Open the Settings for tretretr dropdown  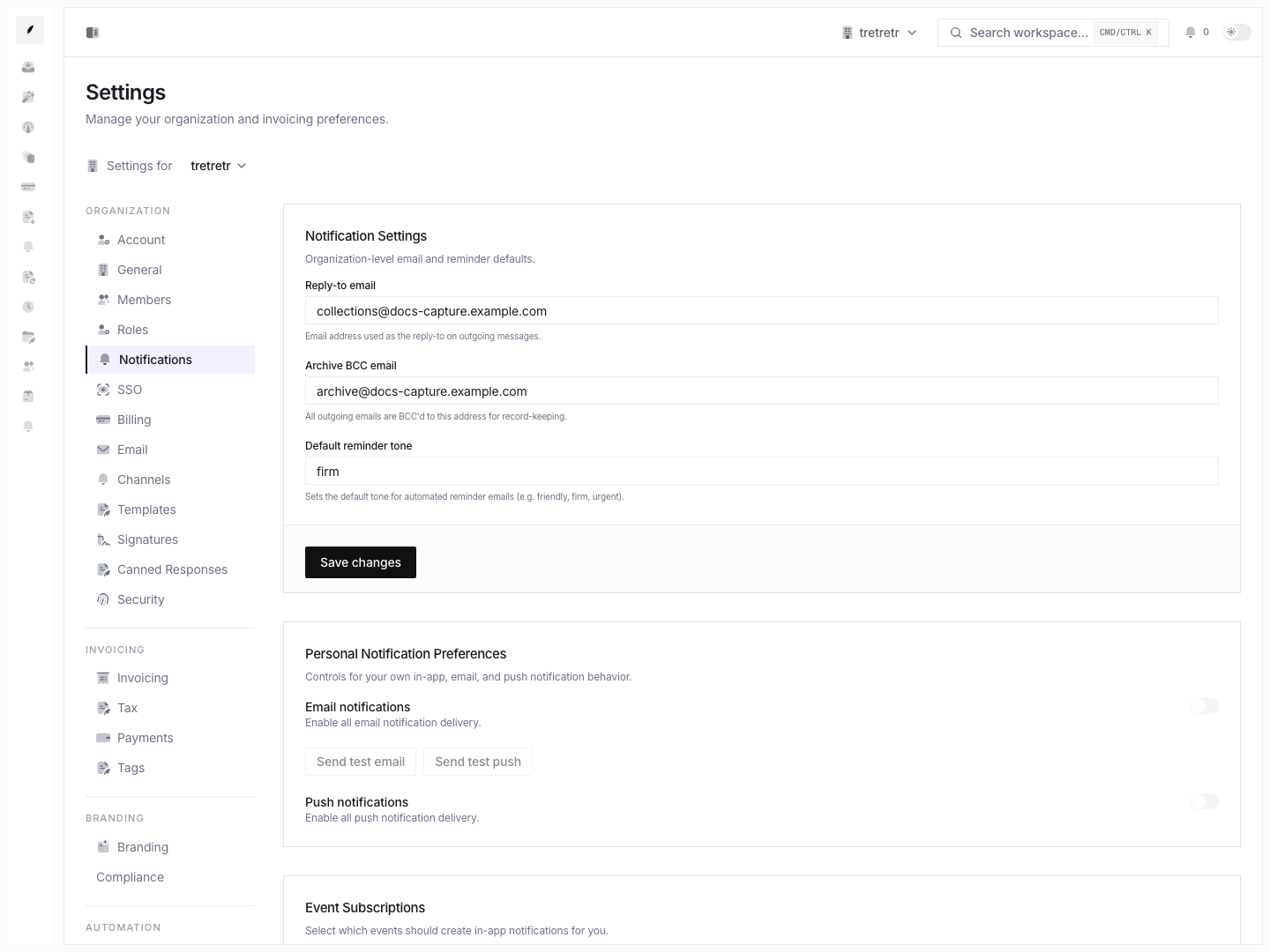tap(218, 166)
